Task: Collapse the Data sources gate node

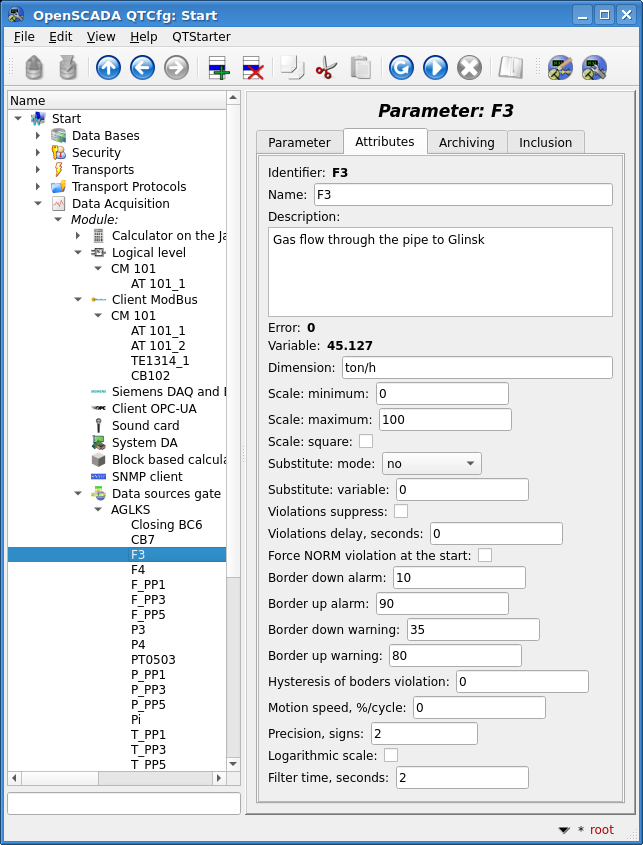Action: click(78, 493)
